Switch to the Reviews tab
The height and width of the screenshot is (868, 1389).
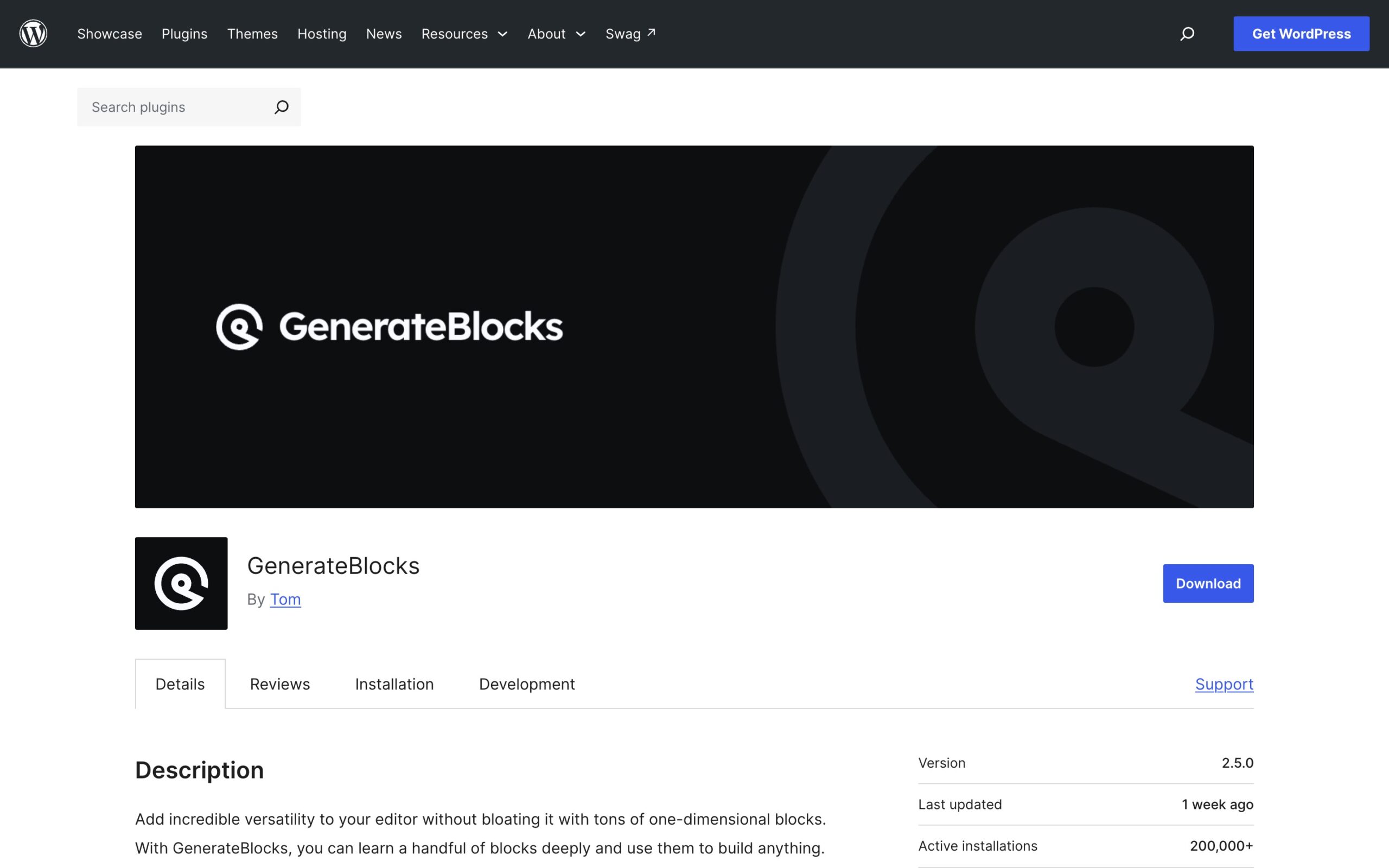pos(280,684)
